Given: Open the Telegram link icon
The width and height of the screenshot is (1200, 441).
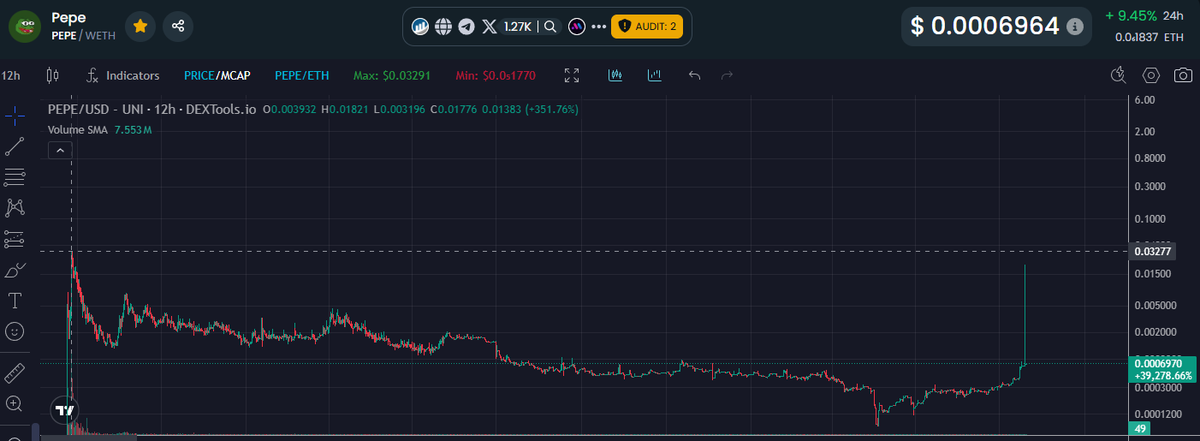Looking at the screenshot, I should [466, 27].
